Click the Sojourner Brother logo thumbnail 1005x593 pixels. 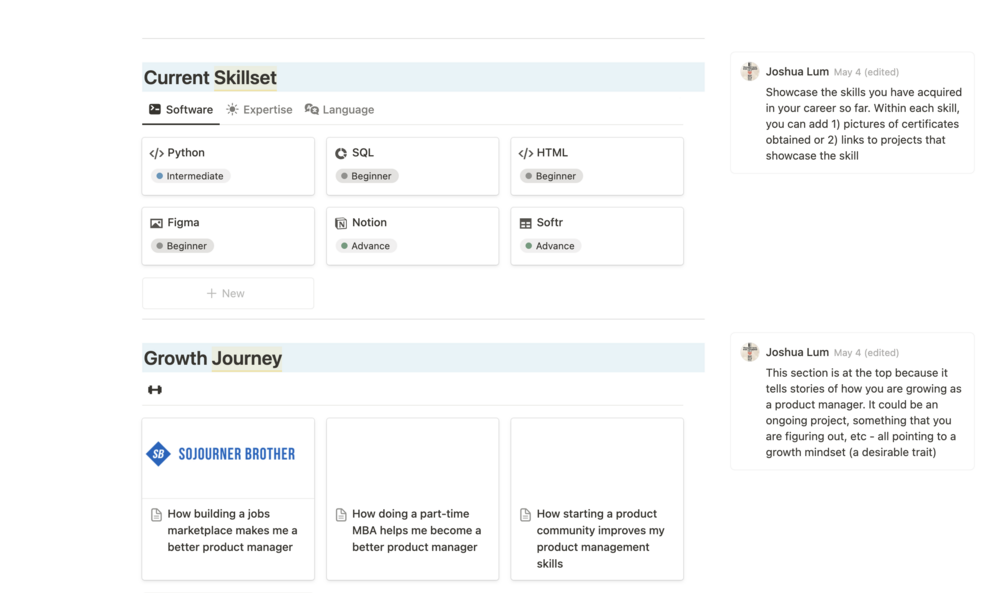222,454
